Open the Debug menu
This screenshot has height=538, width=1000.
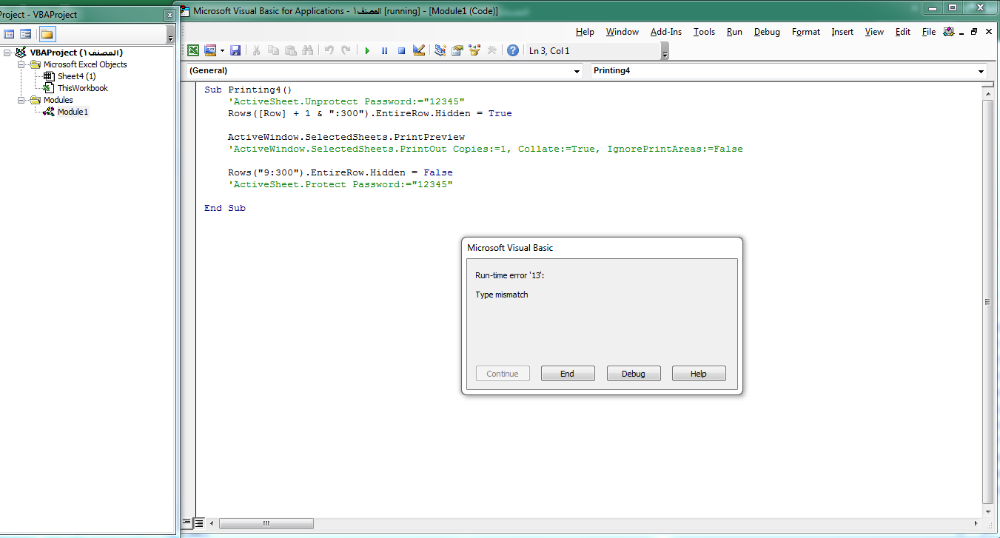tap(767, 32)
